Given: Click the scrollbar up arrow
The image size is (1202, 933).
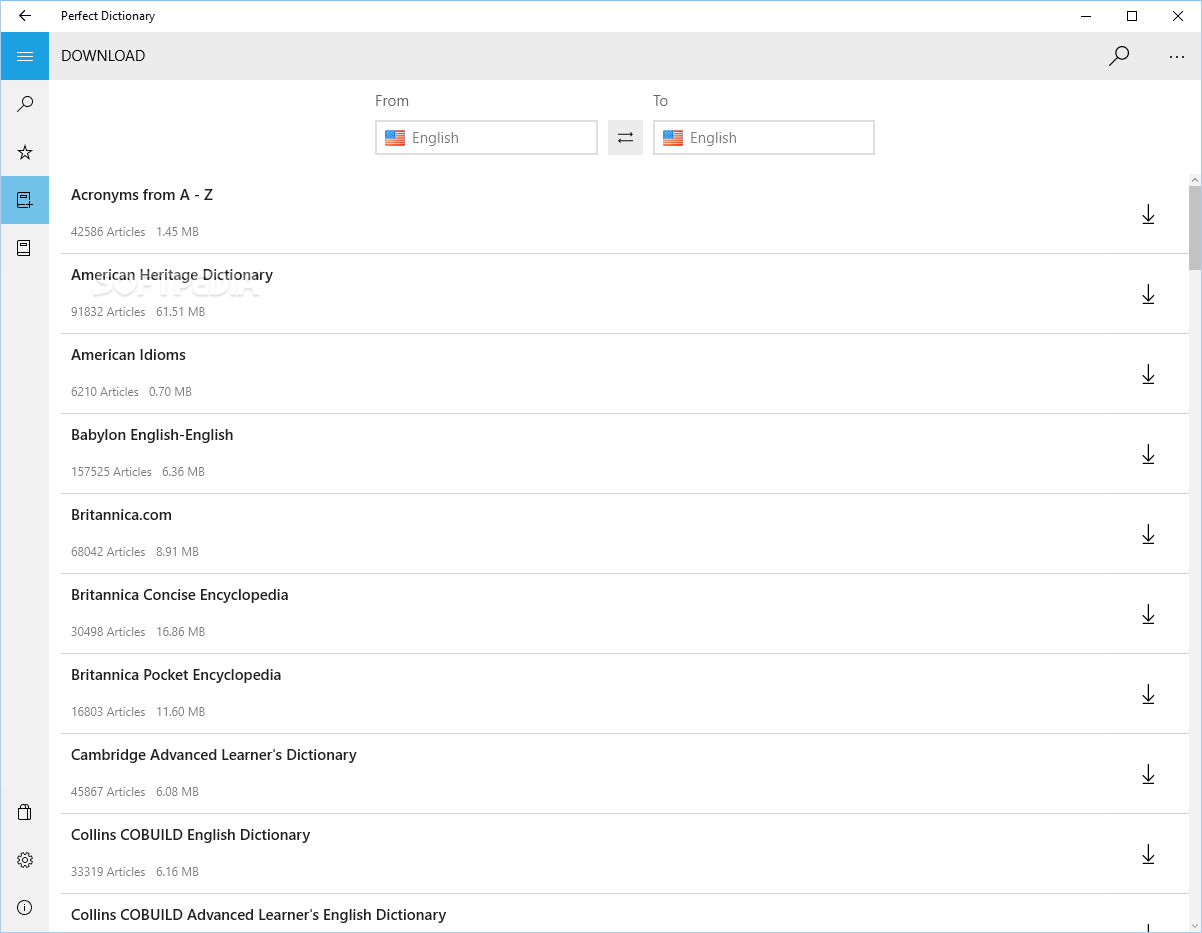Looking at the screenshot, I should (1195, 180).
